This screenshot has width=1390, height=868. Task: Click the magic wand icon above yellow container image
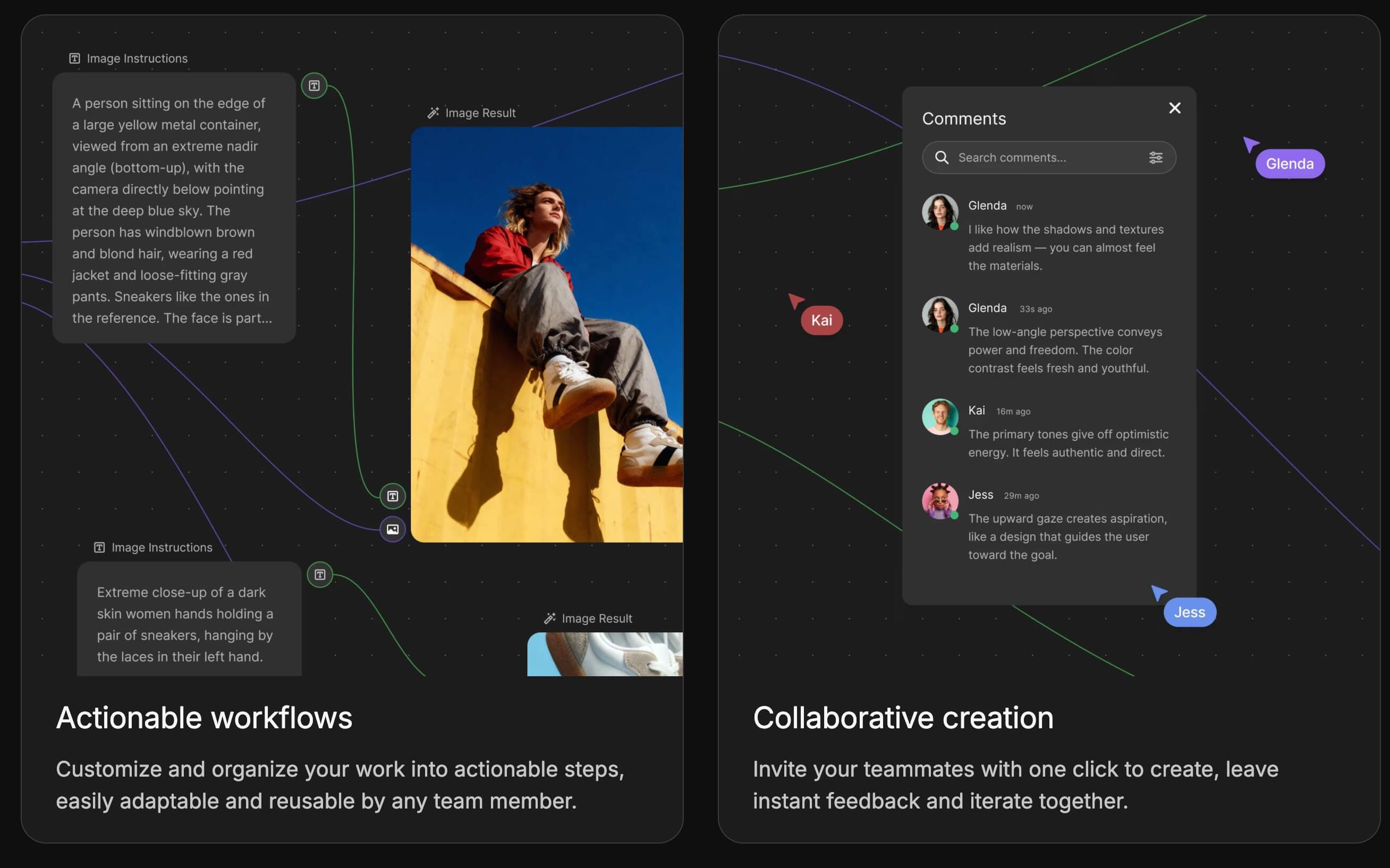(x=434, y=113)
